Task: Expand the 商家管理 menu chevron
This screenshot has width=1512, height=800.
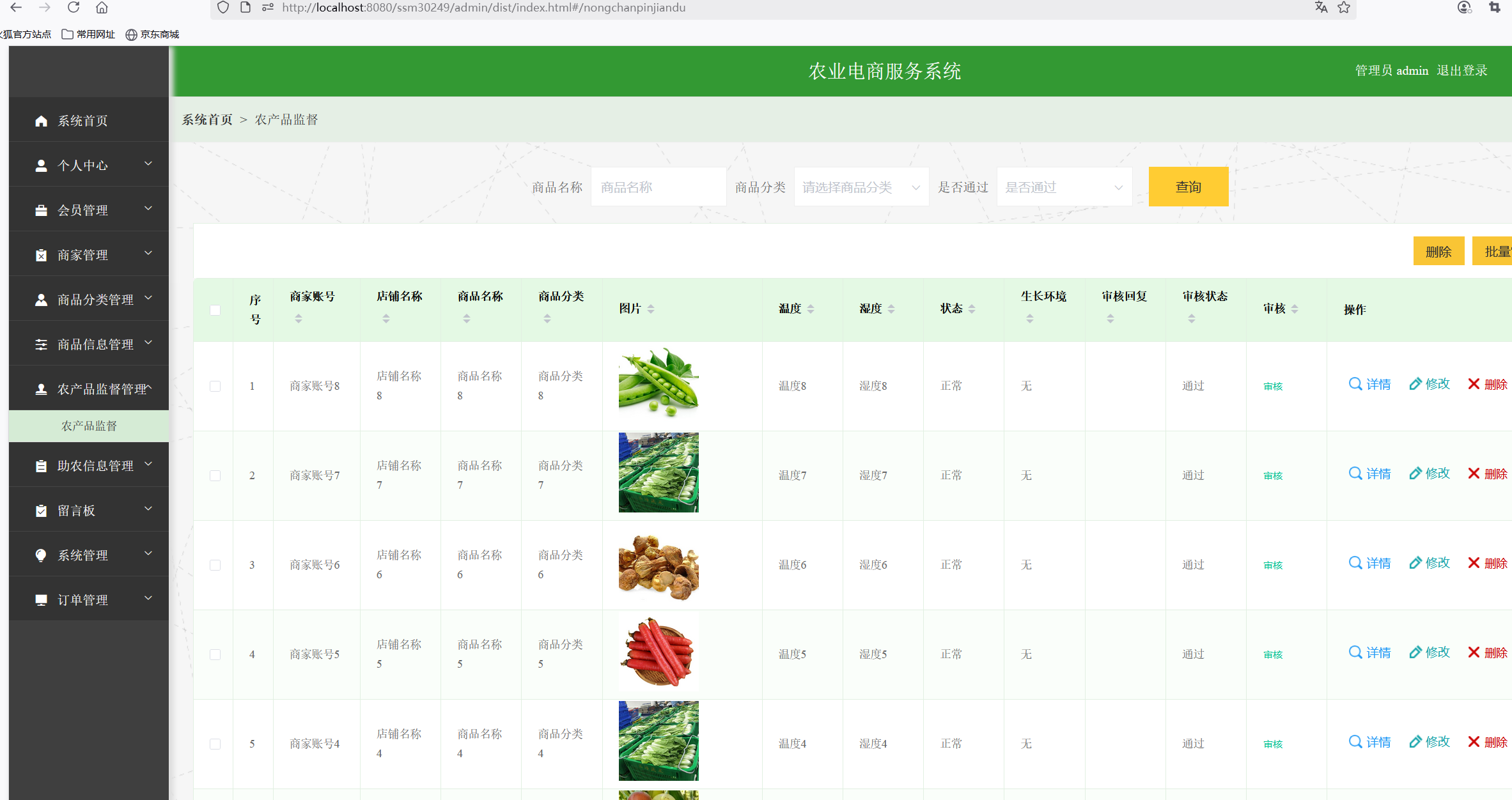Action: (x=148, y=254)
